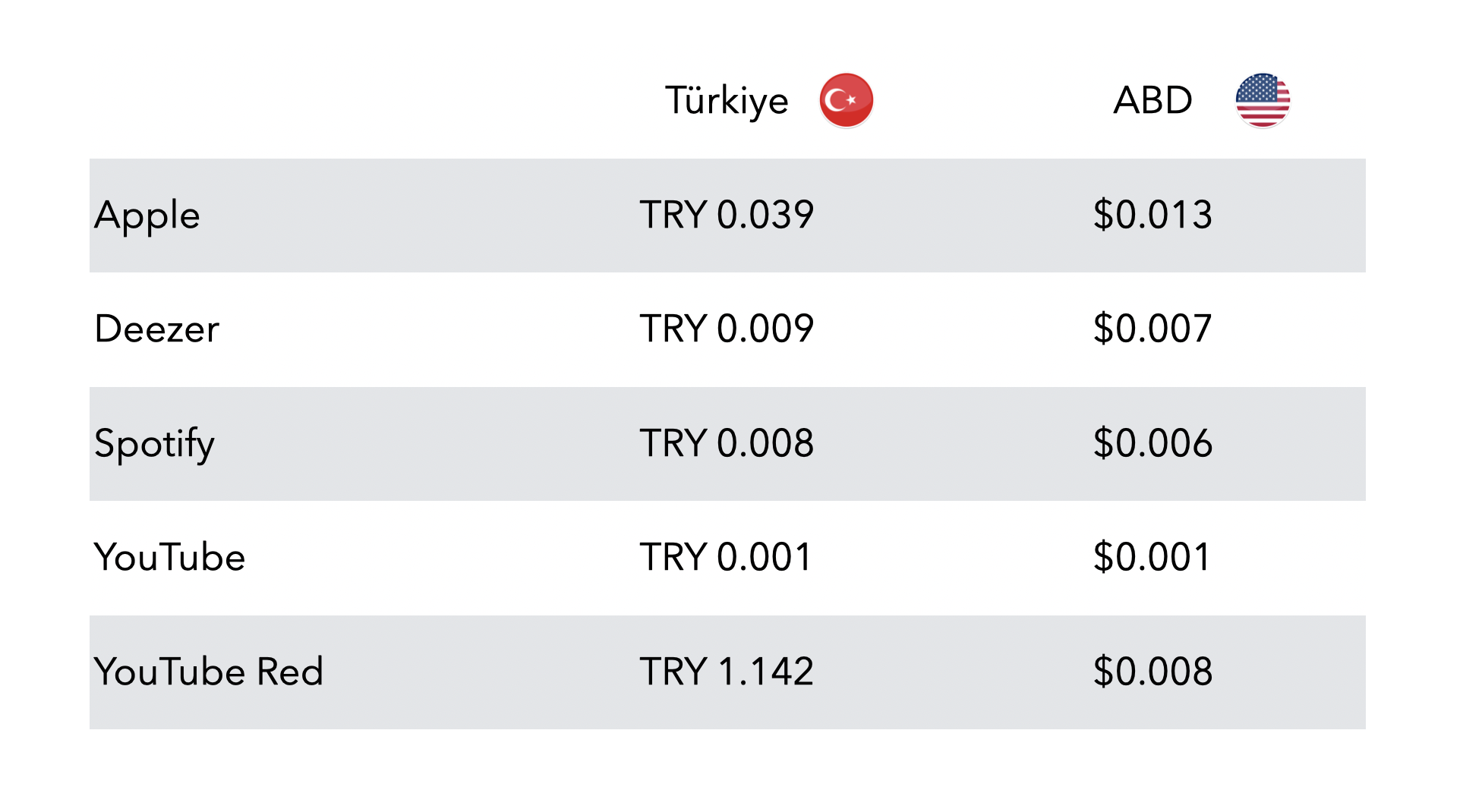The image size is (1482, 812).
Task: Click the Deezer row label
Action: point(156,329)
